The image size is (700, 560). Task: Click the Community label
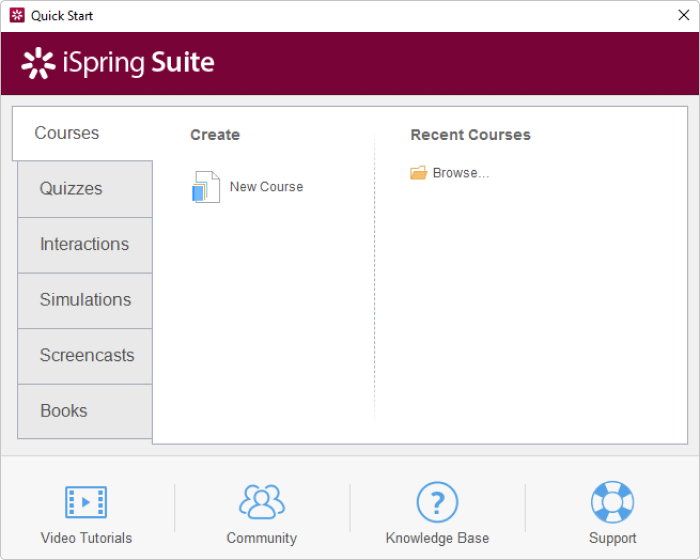262,538
